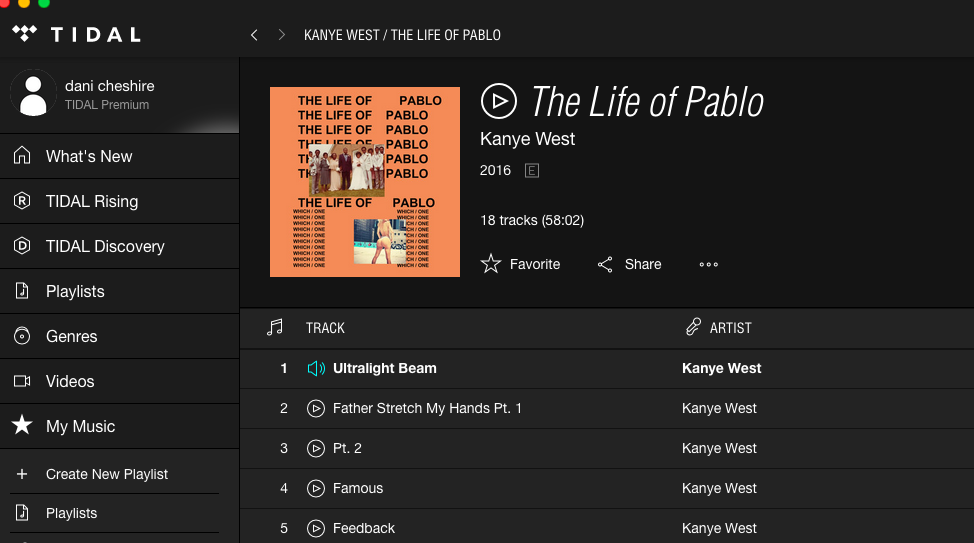Click the What's New home icon
The height and width of the screenshot is (543, 974).
[x=22, y=155]
